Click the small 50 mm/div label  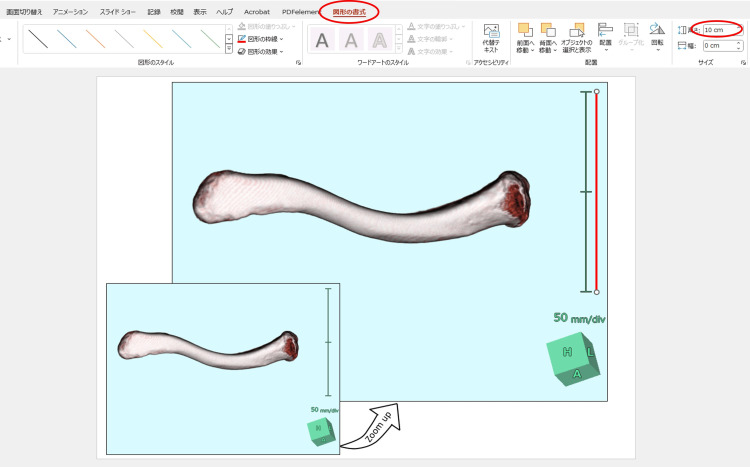(324, 410)
